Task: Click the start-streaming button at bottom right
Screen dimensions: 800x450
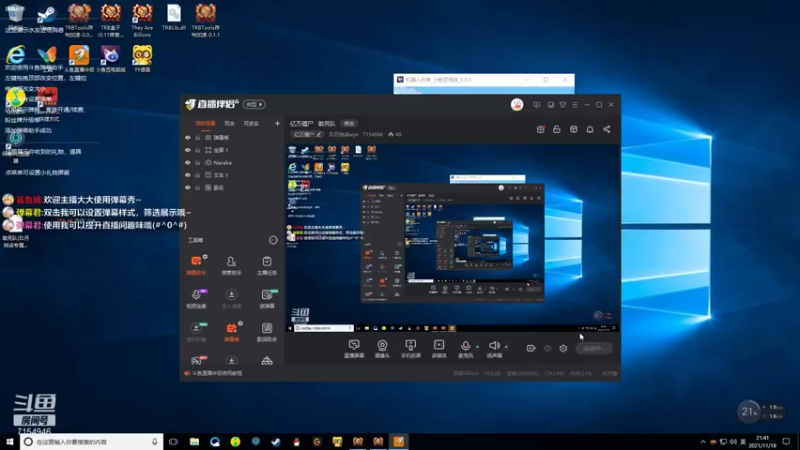Action: [x=594, y=348]
